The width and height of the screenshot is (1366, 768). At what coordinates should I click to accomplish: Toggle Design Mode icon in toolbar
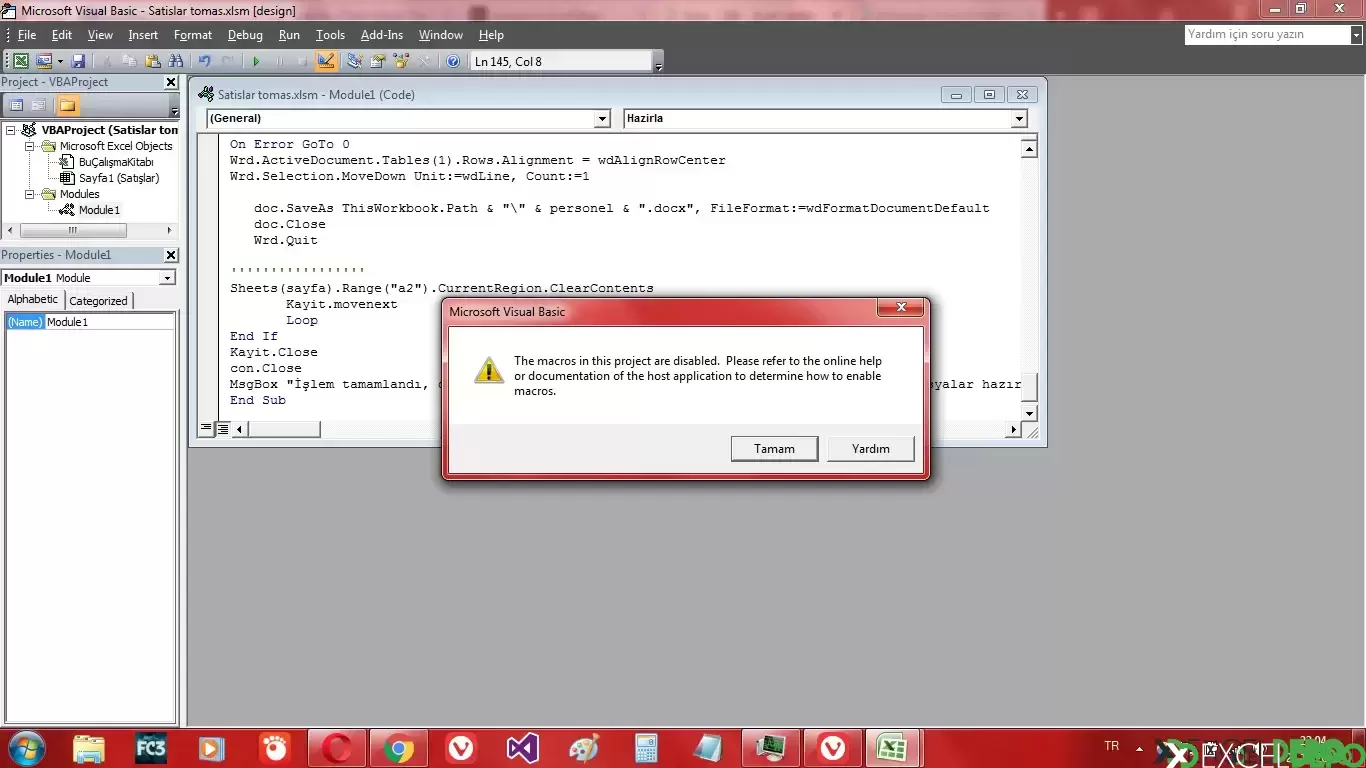coord(325,61)
